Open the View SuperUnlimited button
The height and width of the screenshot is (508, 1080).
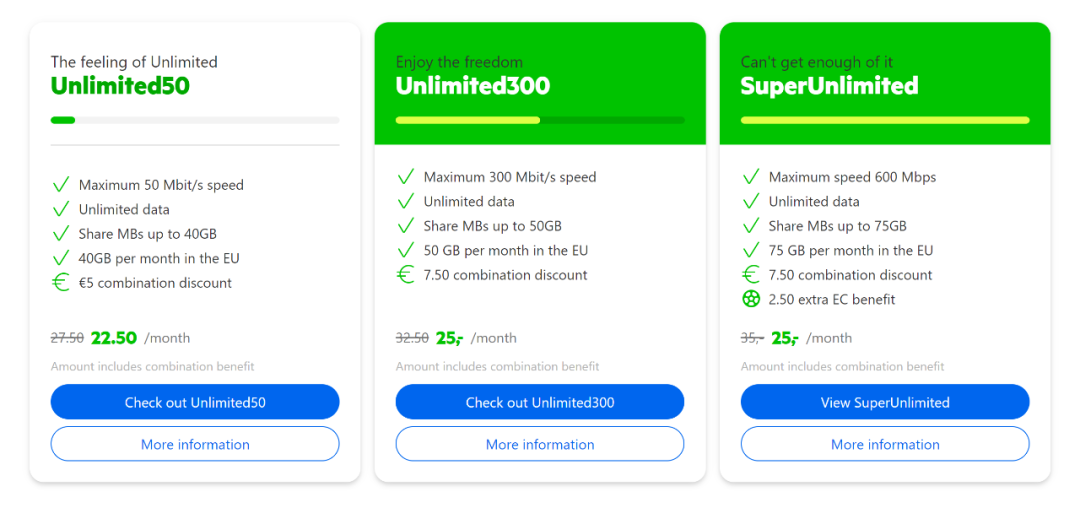[885, 402]
